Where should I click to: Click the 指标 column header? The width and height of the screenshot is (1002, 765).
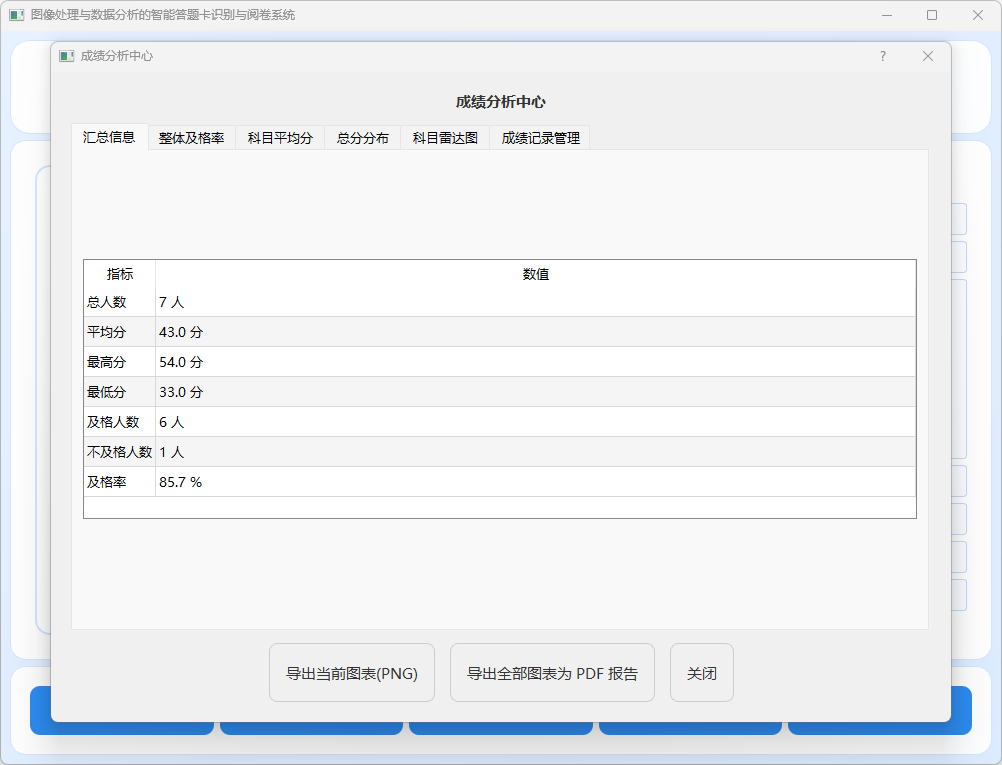pyautogui.click(x=120, y=274)
